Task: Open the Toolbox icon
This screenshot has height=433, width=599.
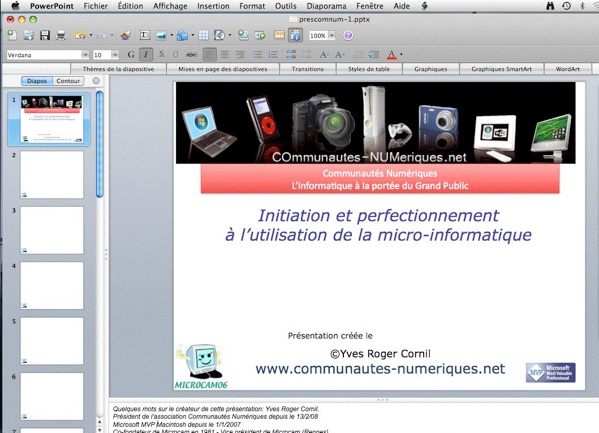Action: 279,36
